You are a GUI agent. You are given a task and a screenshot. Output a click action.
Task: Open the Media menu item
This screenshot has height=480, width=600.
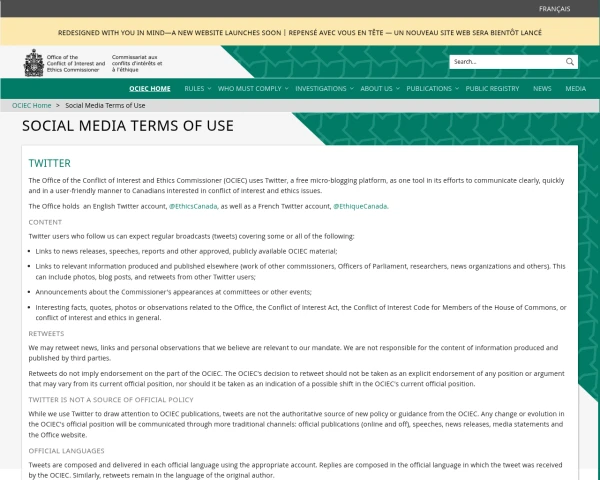[x=575, y=88]
